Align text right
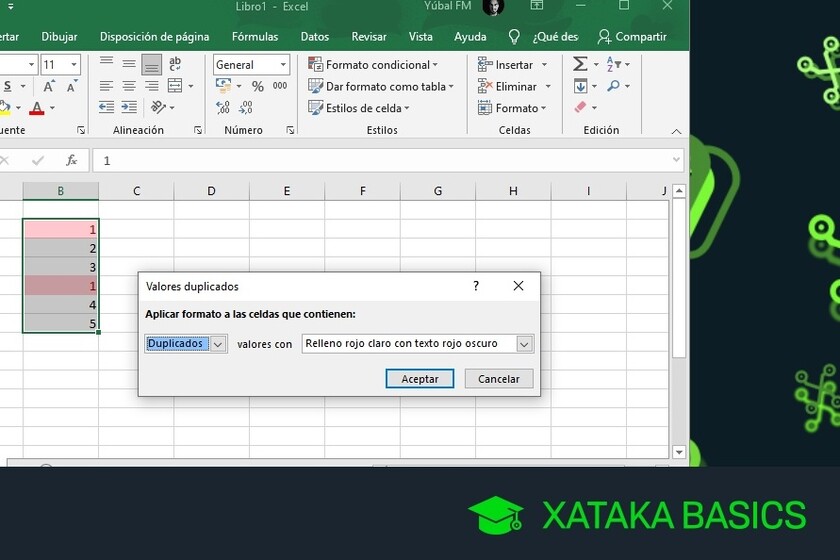 pos(152,86)
